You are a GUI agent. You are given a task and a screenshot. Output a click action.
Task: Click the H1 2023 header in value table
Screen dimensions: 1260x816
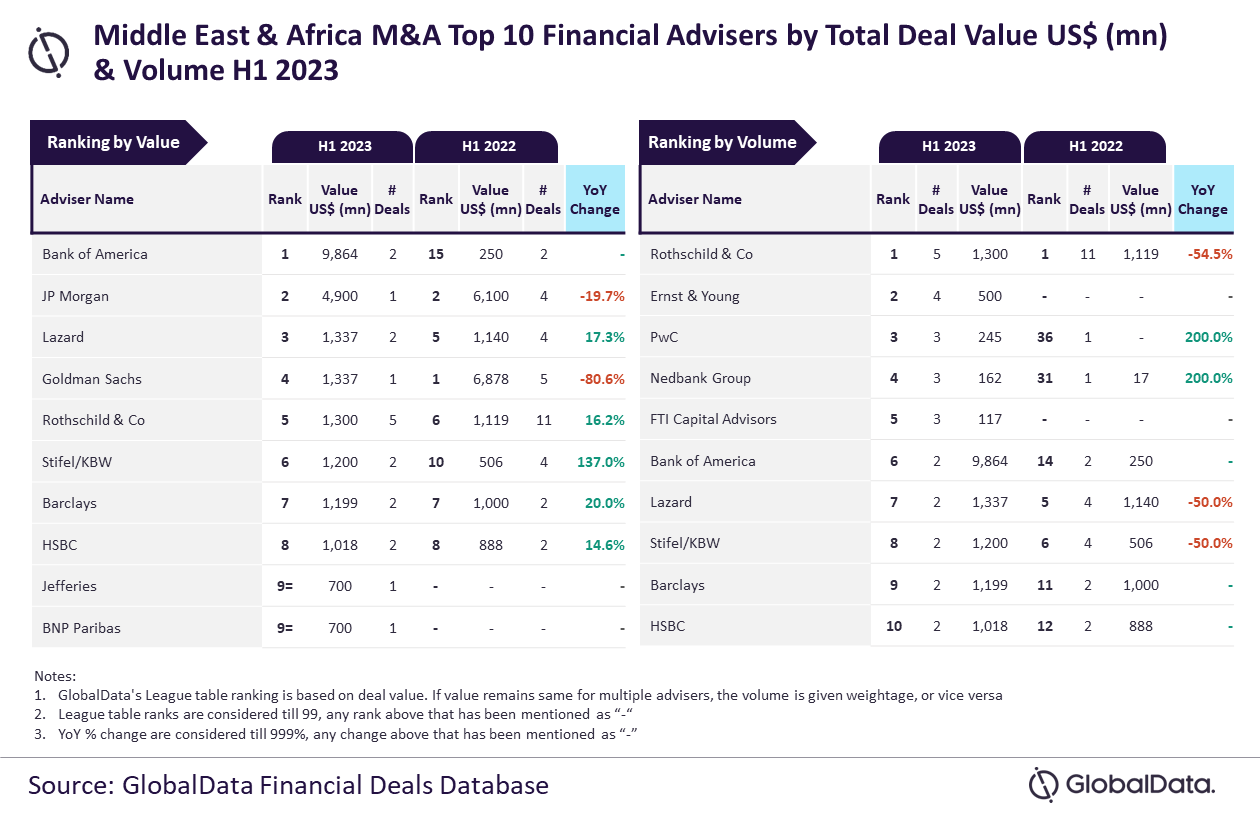click(344, 146)
